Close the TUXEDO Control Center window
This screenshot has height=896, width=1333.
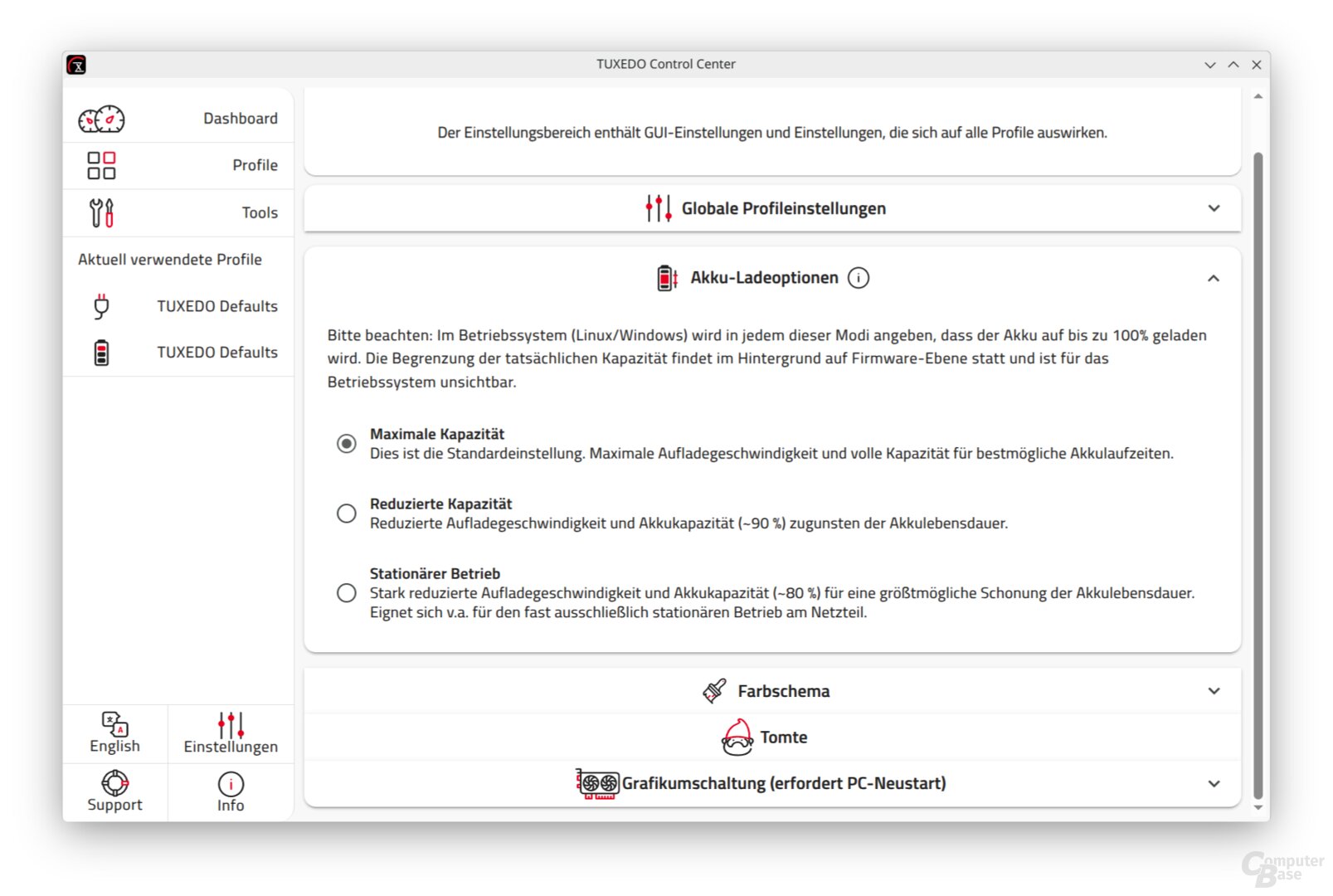1257,65
